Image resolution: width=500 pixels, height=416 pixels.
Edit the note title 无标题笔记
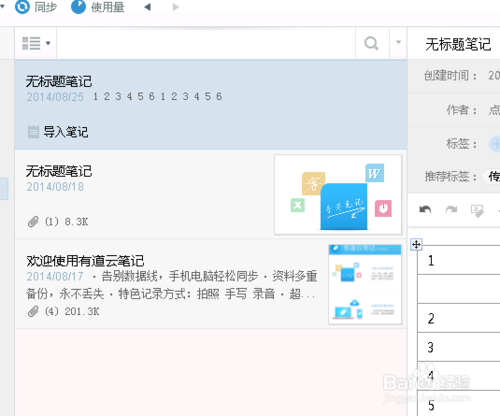click(x=458, y=44)
